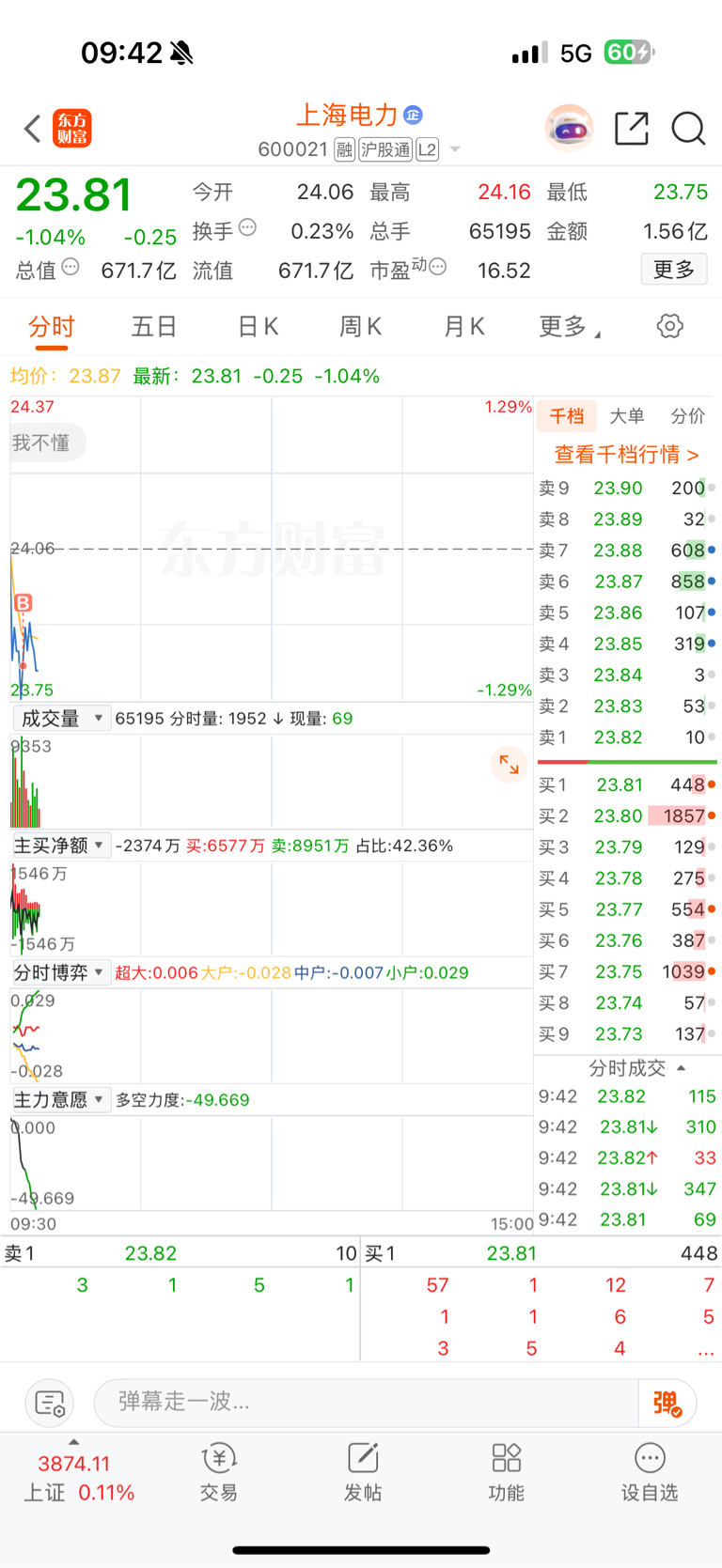Expand the 上证 index ticker arrow

point(74,1442)
